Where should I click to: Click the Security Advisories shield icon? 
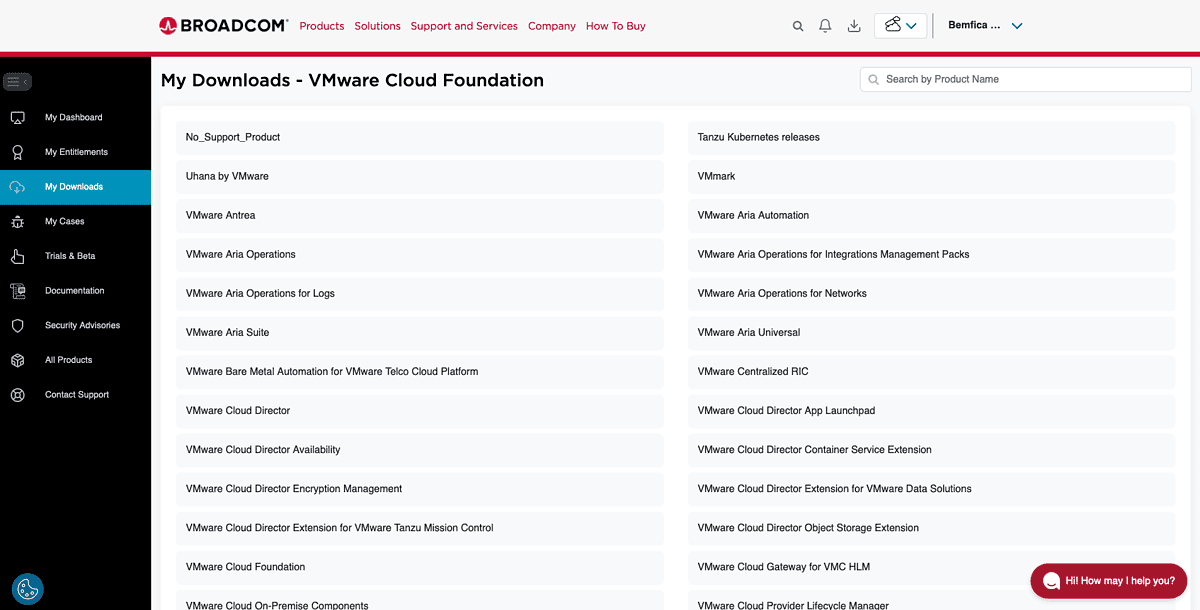pos(16,324)
